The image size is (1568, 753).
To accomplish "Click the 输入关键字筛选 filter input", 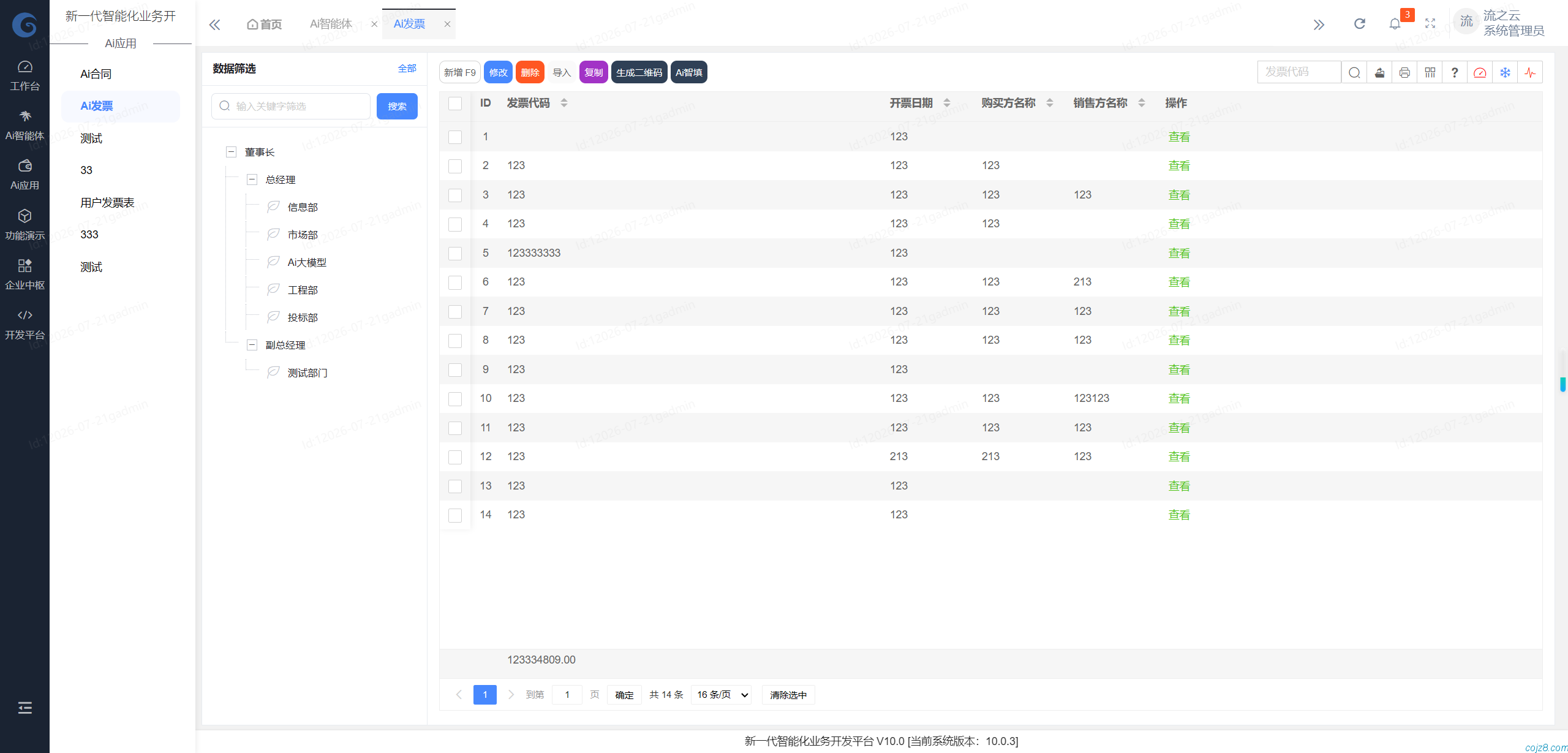I will tap(291, 106).
